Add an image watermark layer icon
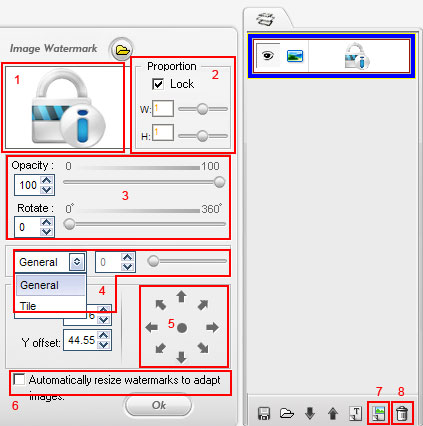The height and width of the screenshot is (426, 423). click(379, 414)
